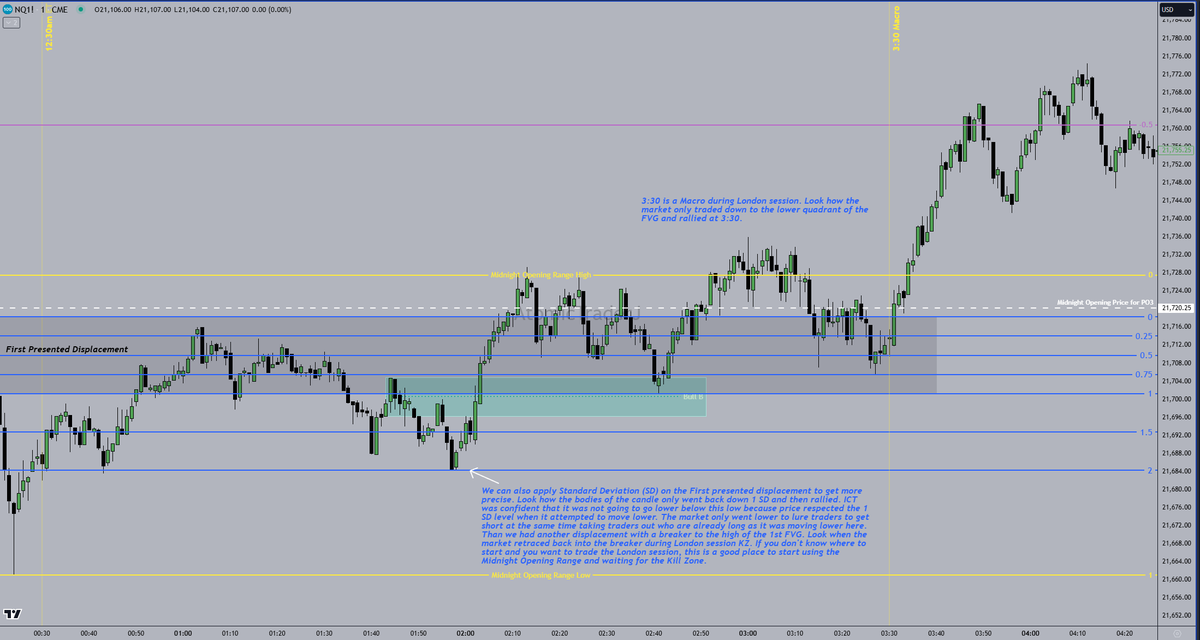The height and width of the screenshot is (640, 1200).
Task: Expand the collapsed indicators legend showing 2
Action: coord(11,23)
